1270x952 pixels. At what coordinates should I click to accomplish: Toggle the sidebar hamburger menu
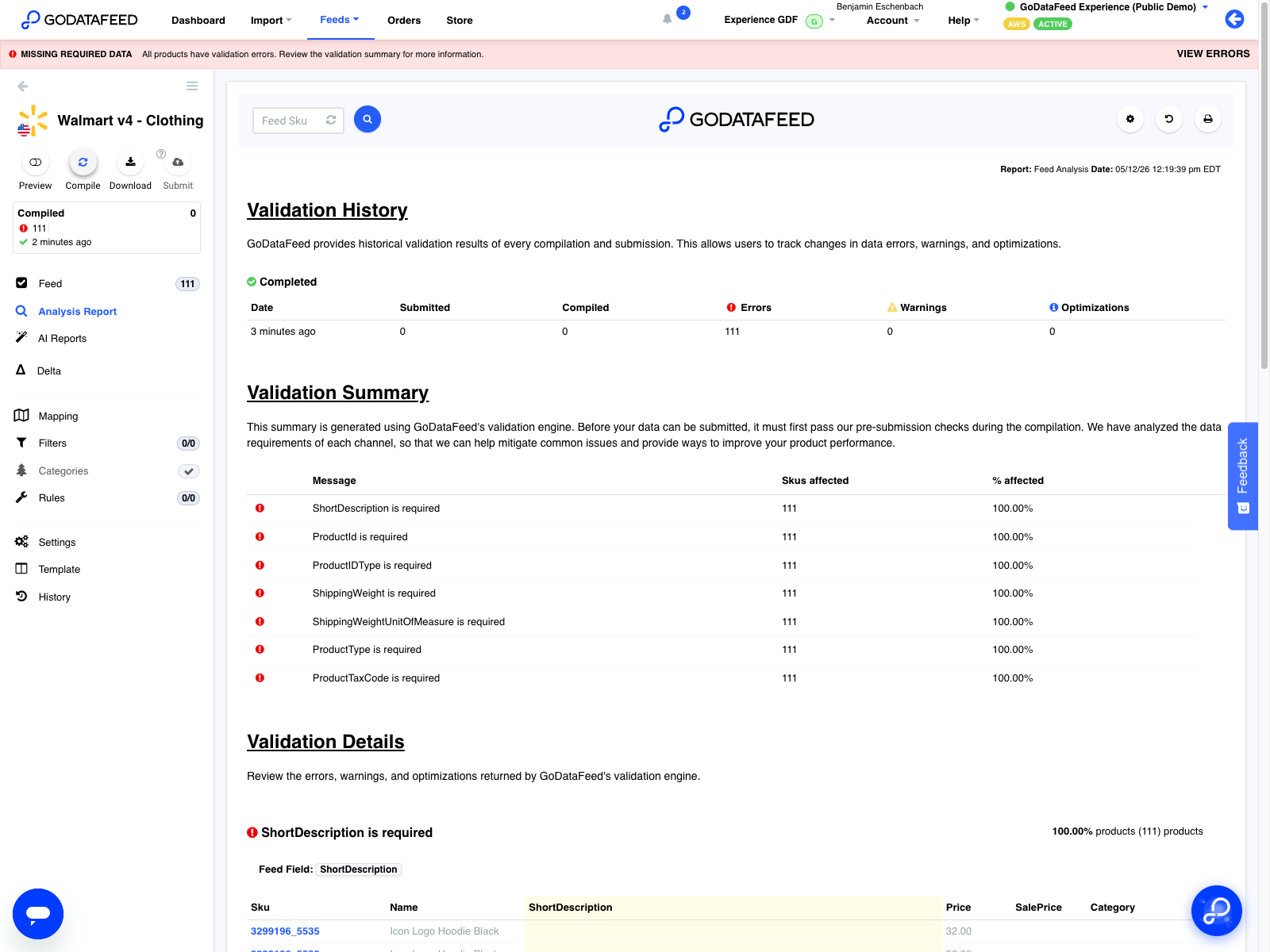192,86
